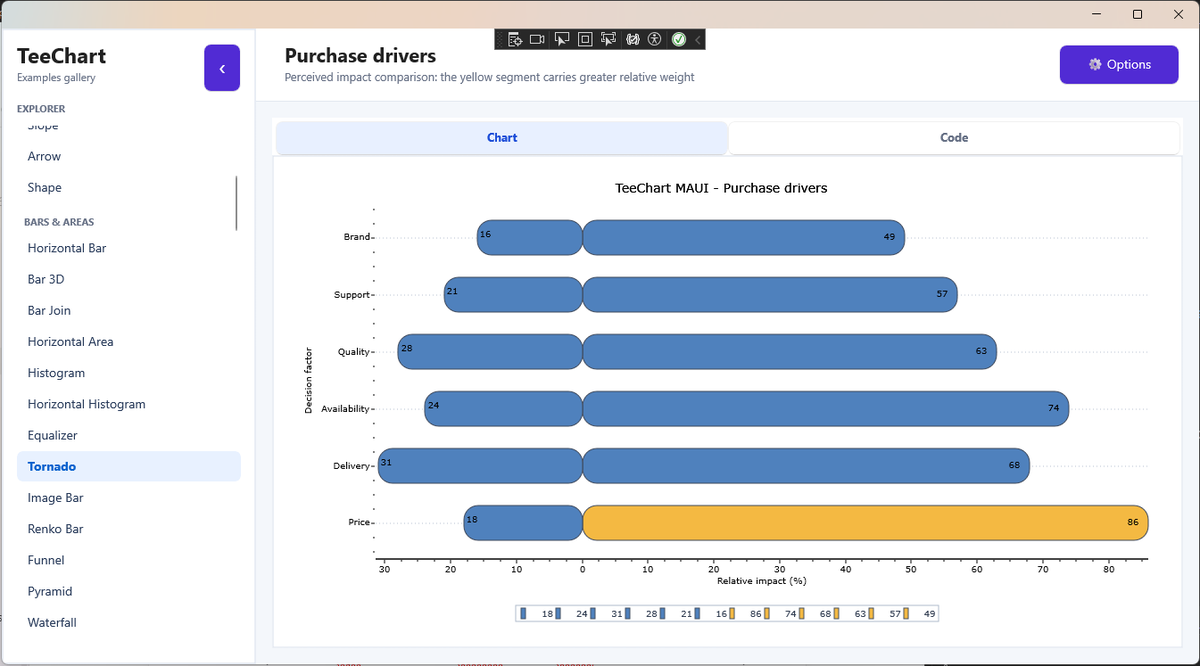Enable track focused element tool

click(x=608, y=39)
